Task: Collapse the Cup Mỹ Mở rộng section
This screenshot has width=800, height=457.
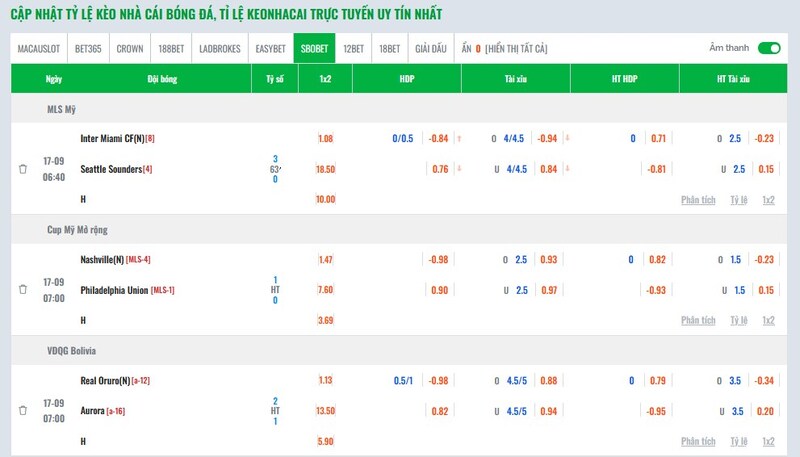Action: 399,230
